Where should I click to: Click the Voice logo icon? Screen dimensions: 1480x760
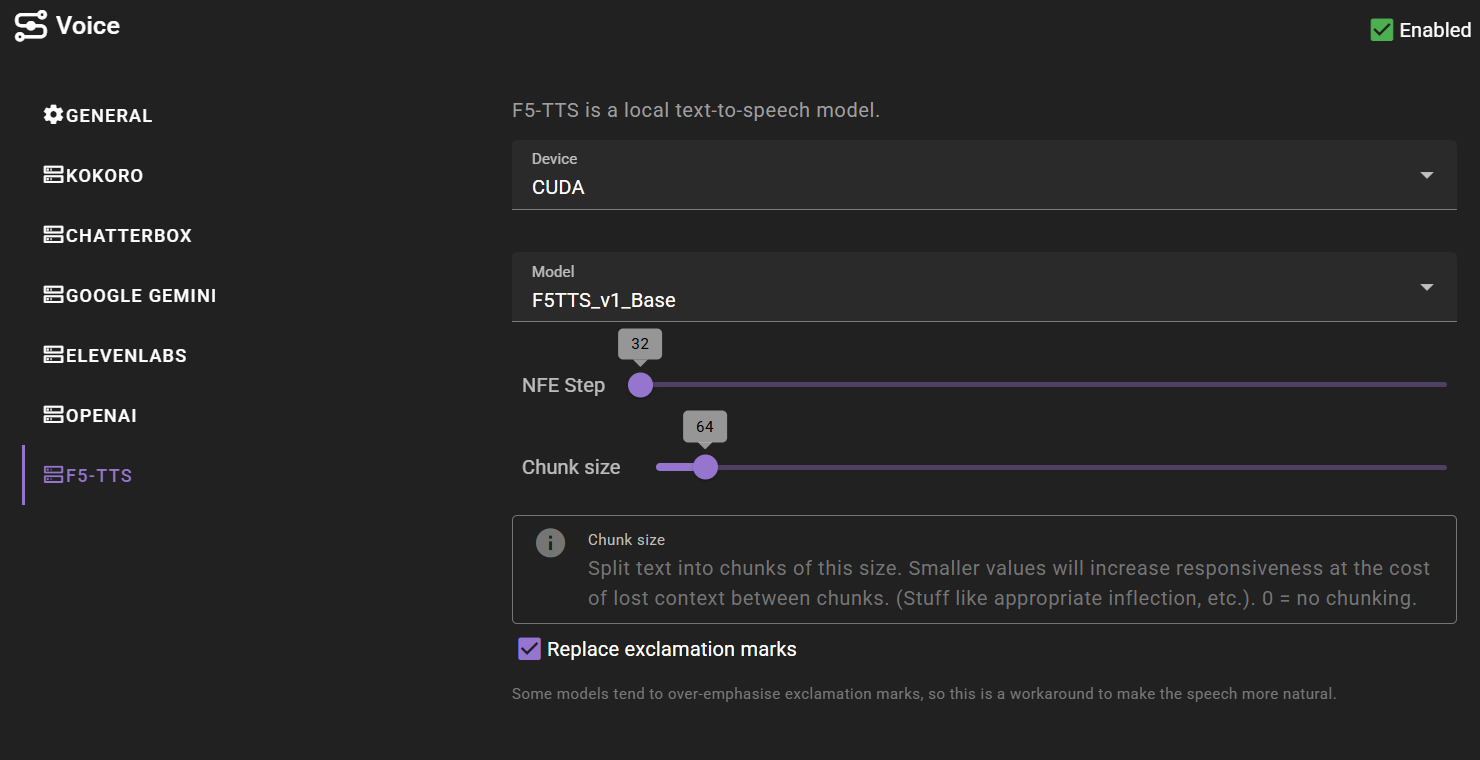point(31,26)
